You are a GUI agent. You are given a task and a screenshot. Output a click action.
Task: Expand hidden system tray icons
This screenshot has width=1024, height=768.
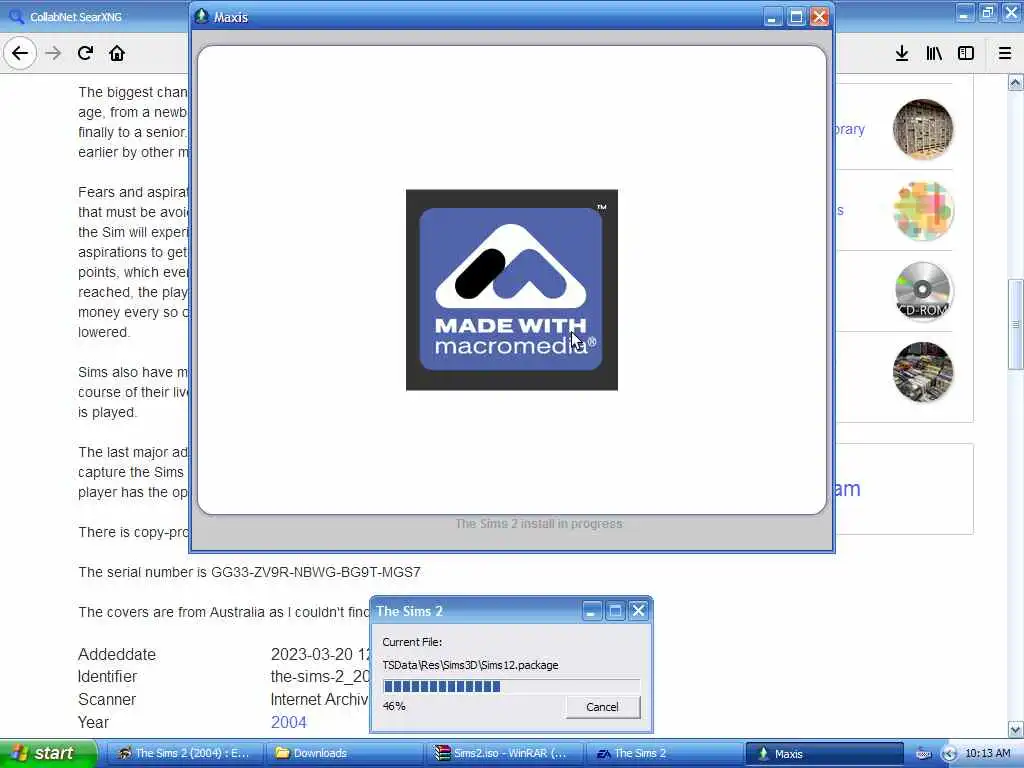pyautogui.click(x=949, y=754)
